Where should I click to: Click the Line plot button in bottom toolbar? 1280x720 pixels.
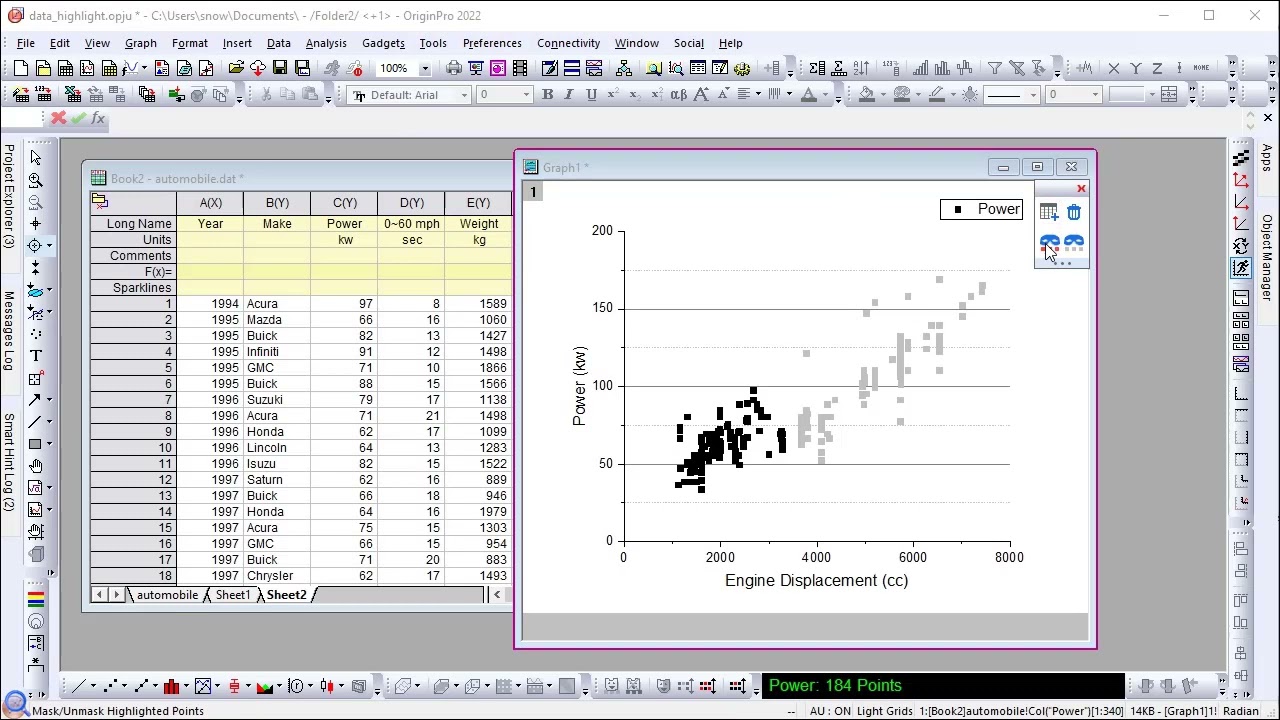click(78, 686)
